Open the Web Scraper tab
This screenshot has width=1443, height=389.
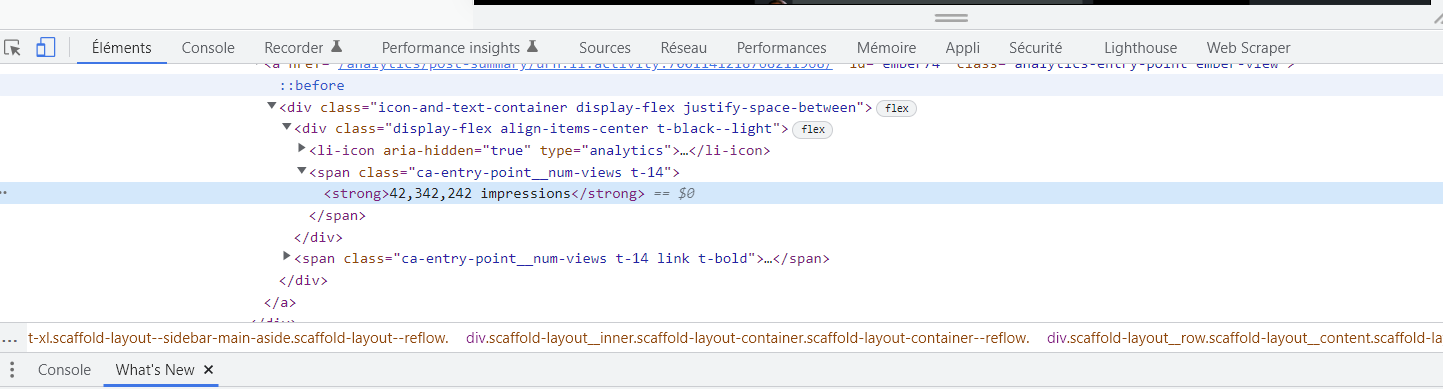[1248, 47]
